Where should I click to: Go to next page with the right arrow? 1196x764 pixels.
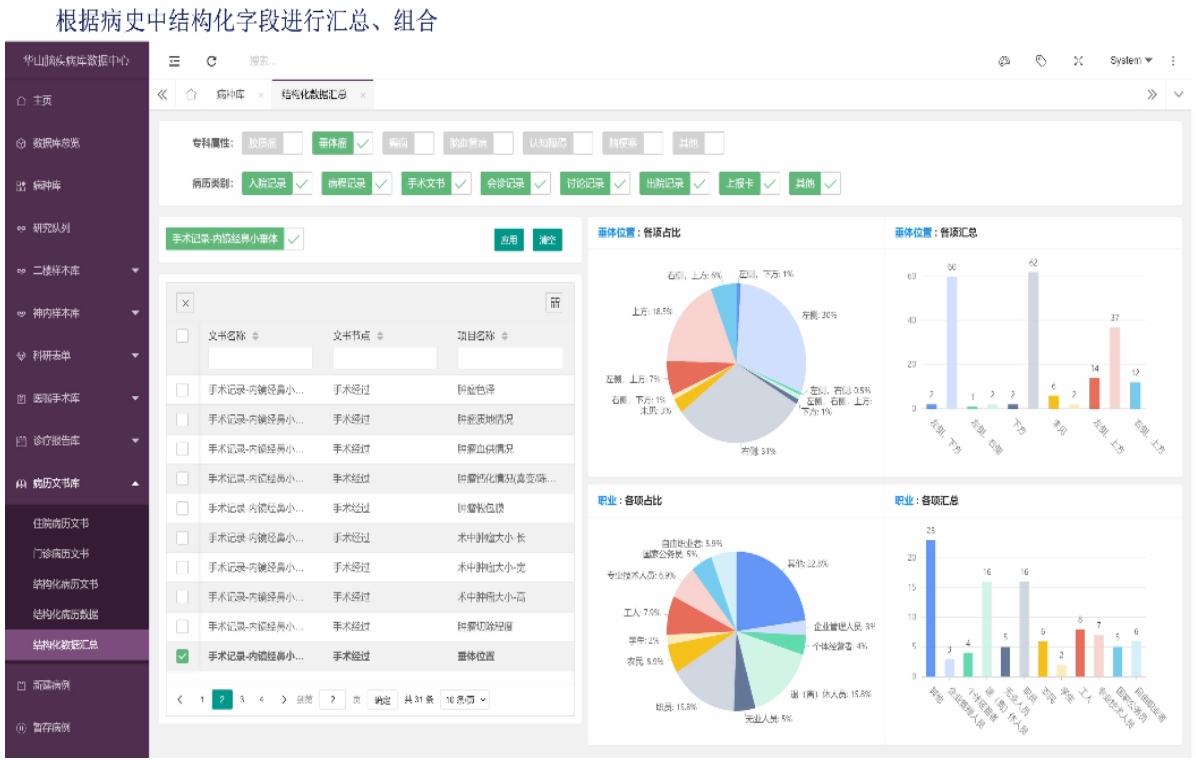coord(284,700)
